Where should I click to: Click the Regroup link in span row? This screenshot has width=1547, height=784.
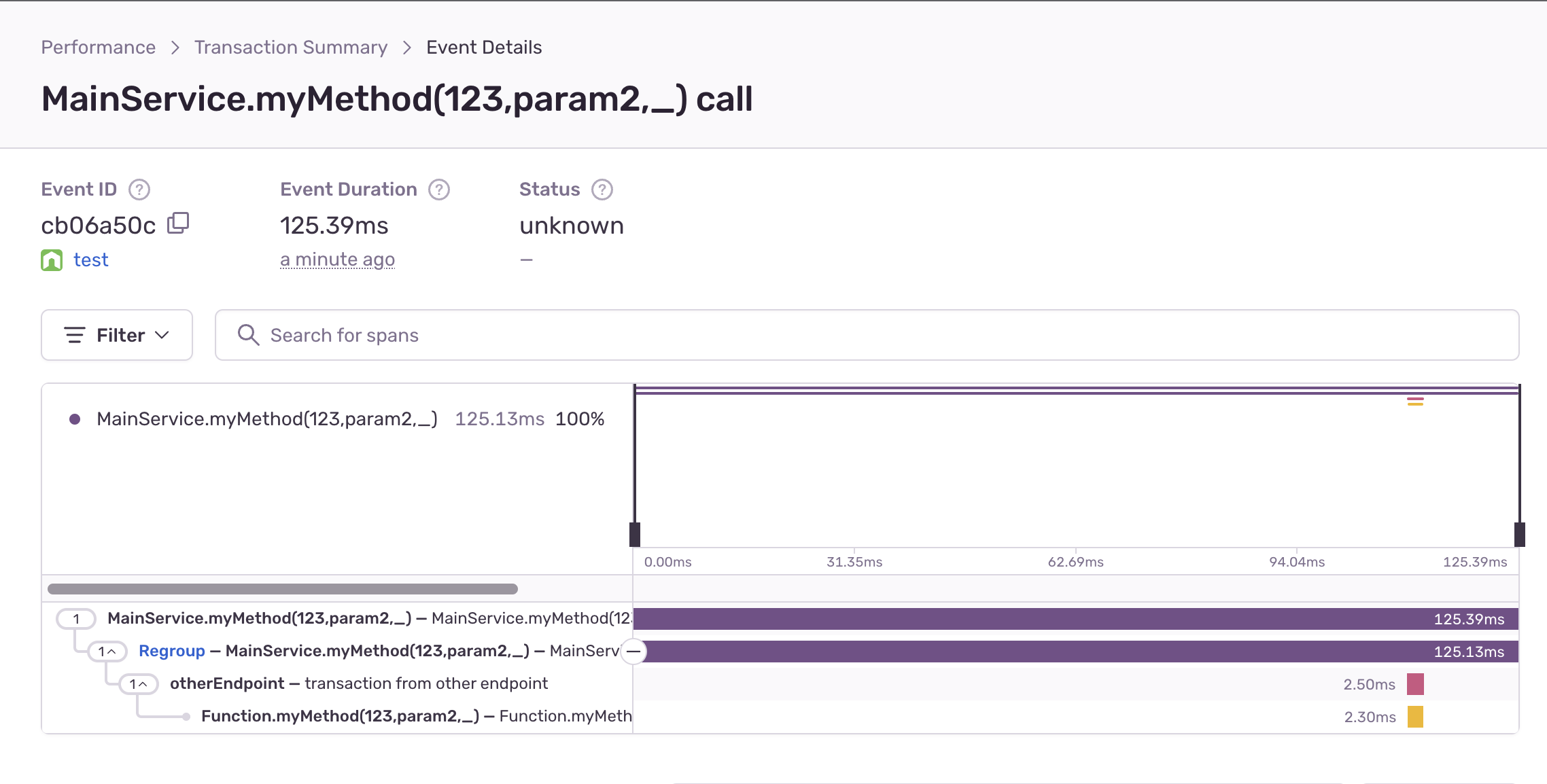[x=171, y=651]
